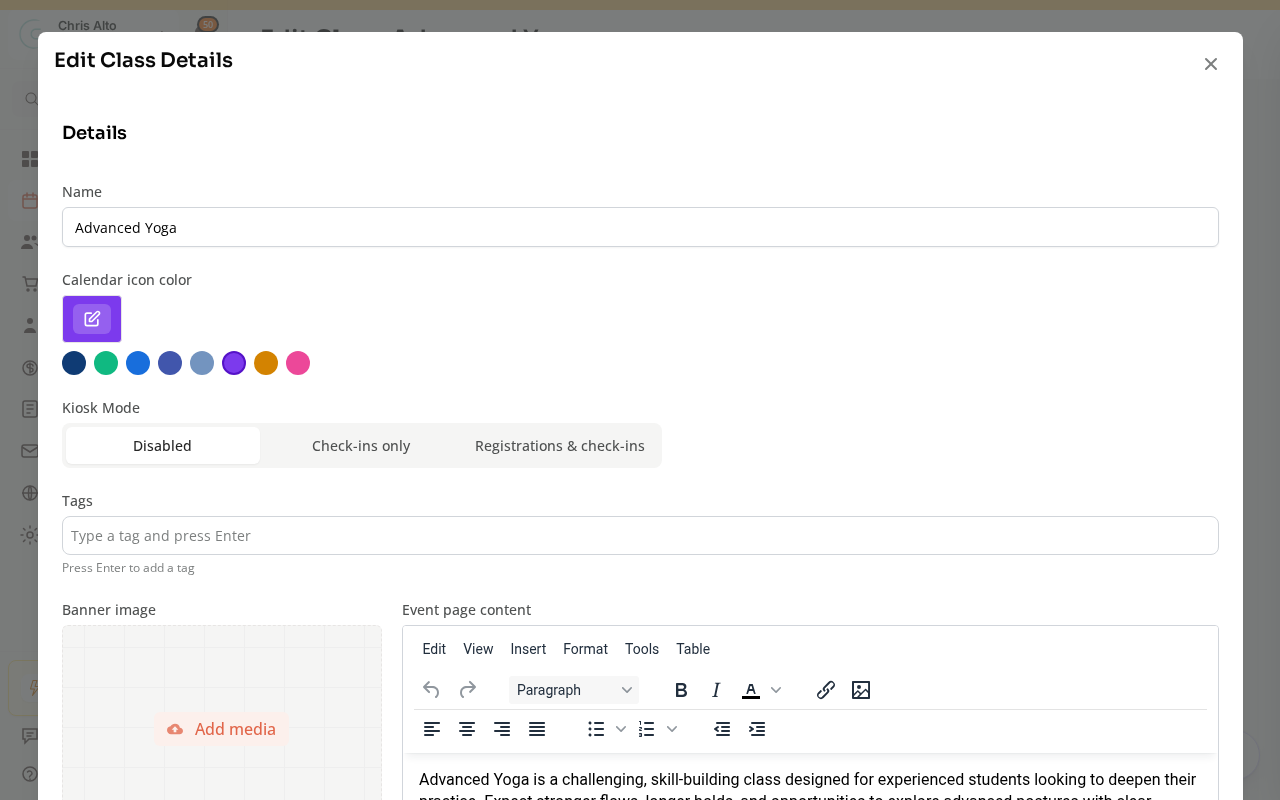Open the View menu in editor
This screenshot has width=1280, height=800.
pos(478,649)
